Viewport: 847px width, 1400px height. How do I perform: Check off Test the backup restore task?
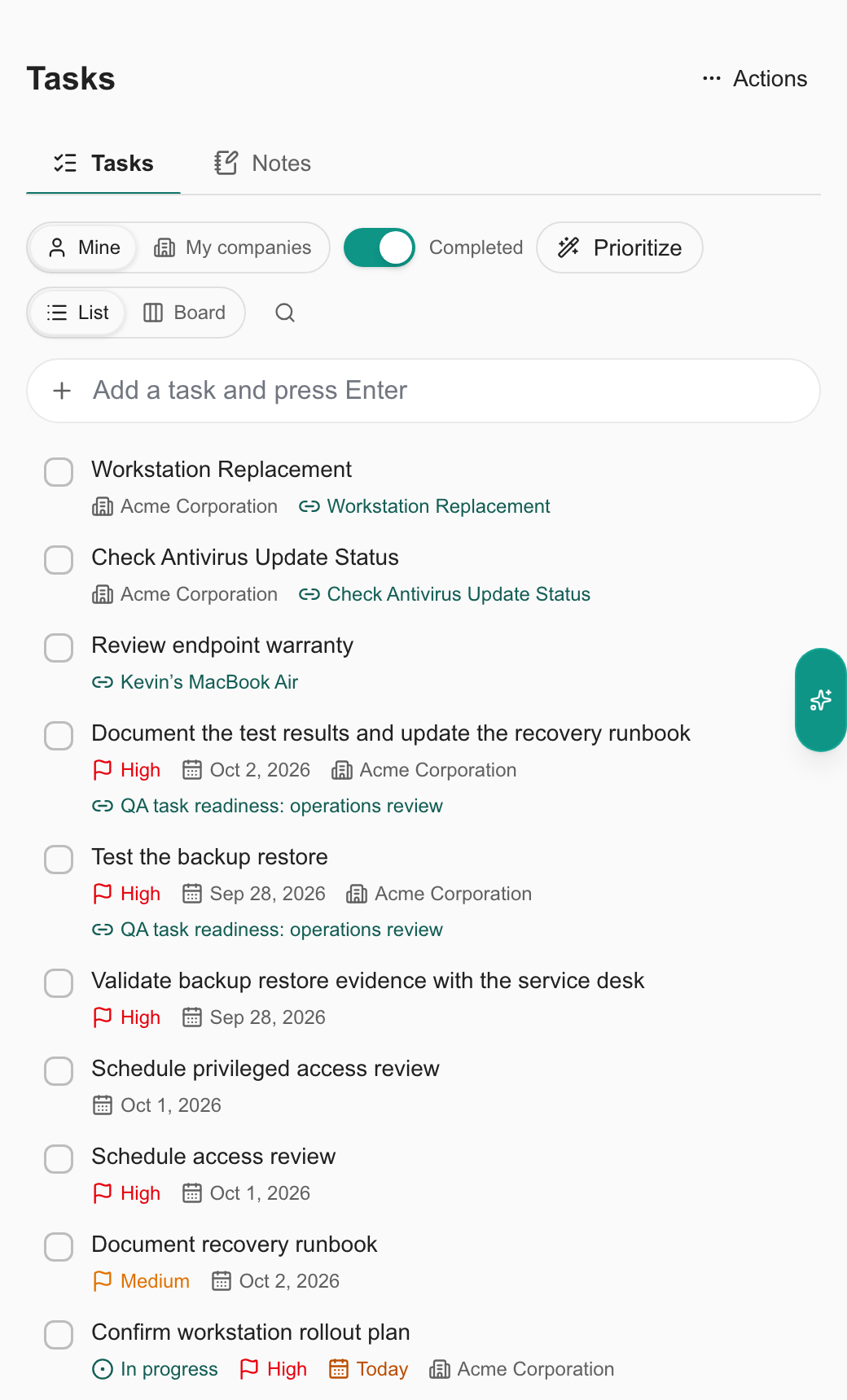pos(59,859)
